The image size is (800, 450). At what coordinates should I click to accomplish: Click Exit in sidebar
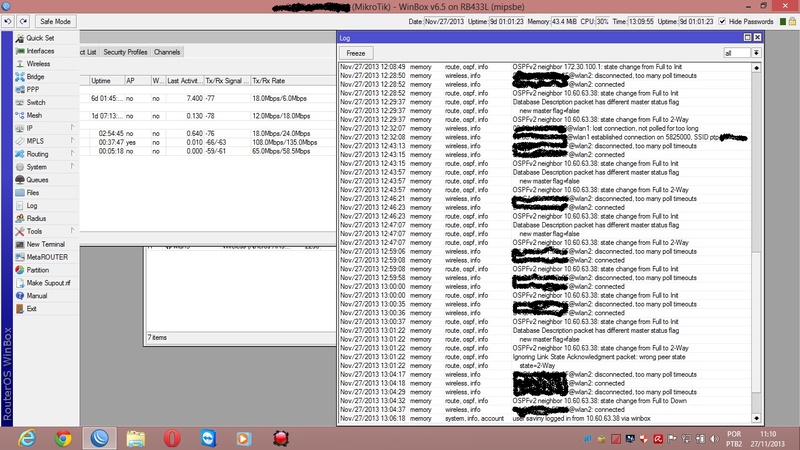pyautogui.click(x=32, y=309)
